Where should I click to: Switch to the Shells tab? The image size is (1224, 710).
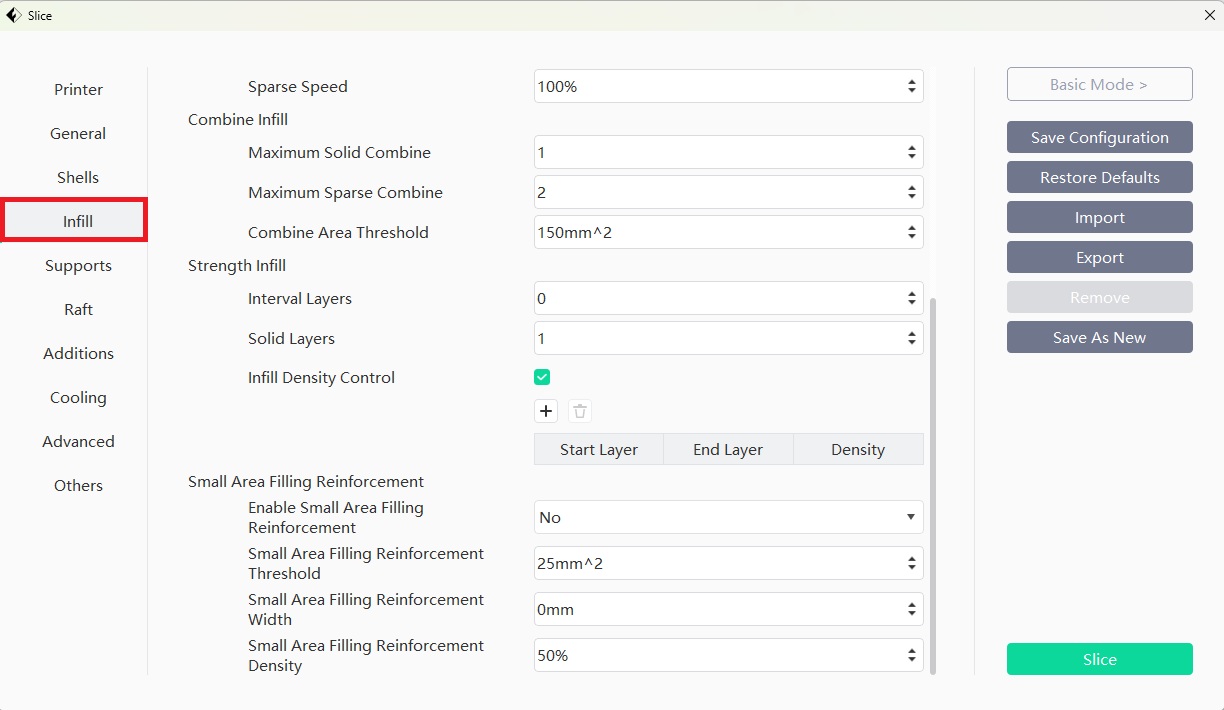coord(78,178)
